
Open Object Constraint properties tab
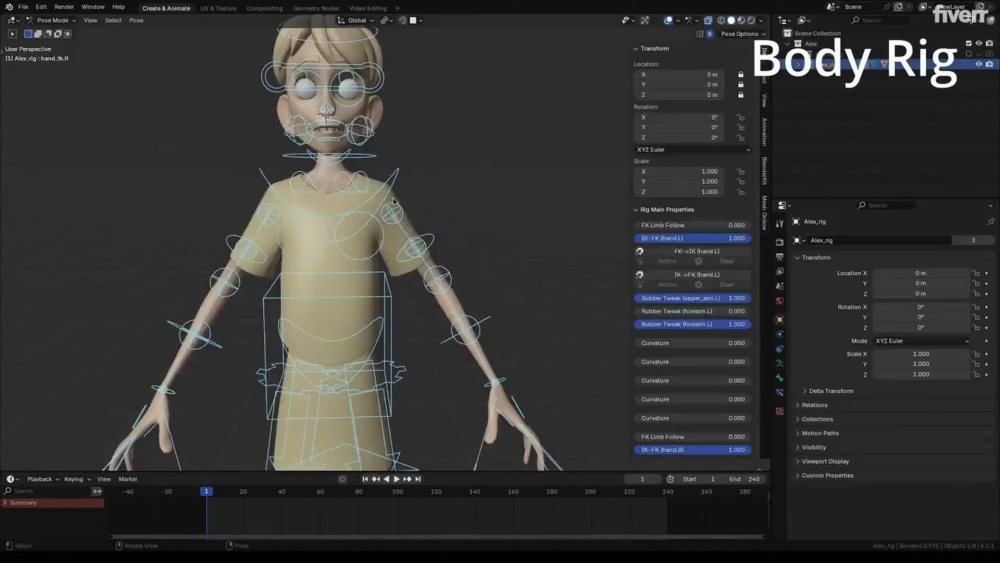[779, 349]
